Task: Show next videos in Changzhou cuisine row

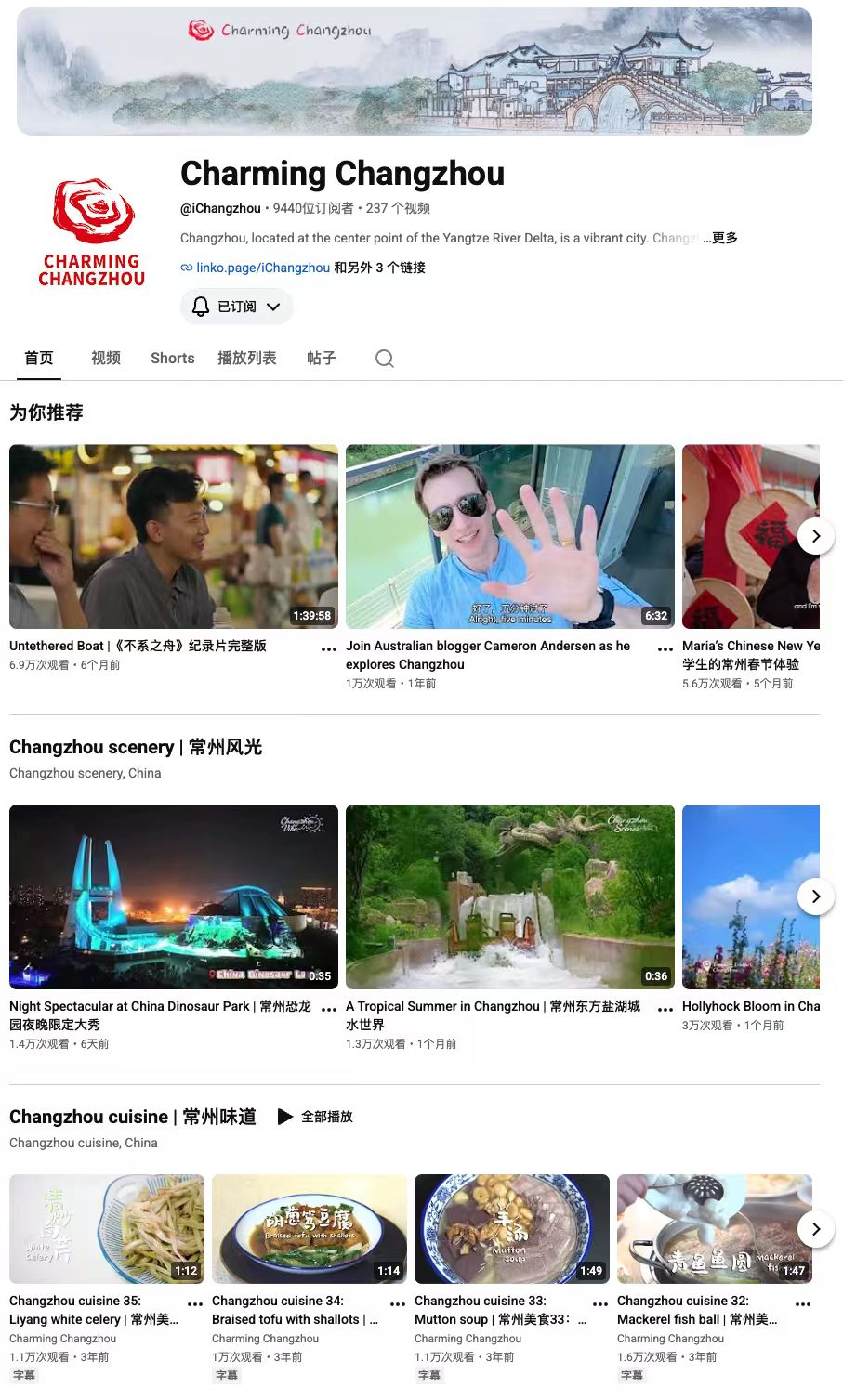Action: (x=816, y=1229)
